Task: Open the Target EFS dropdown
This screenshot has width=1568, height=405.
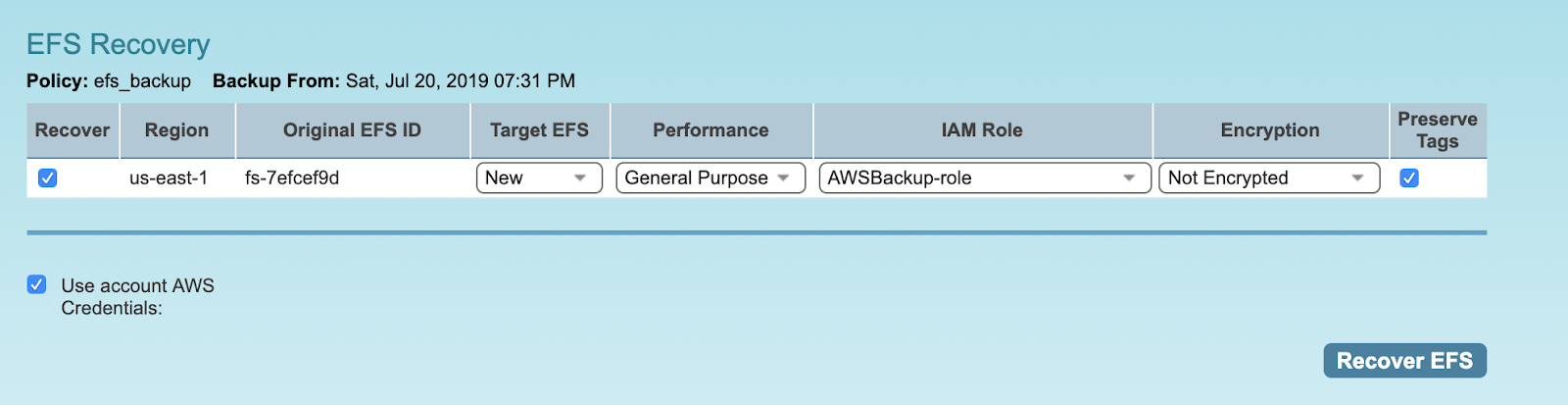Action: (539, 177)
